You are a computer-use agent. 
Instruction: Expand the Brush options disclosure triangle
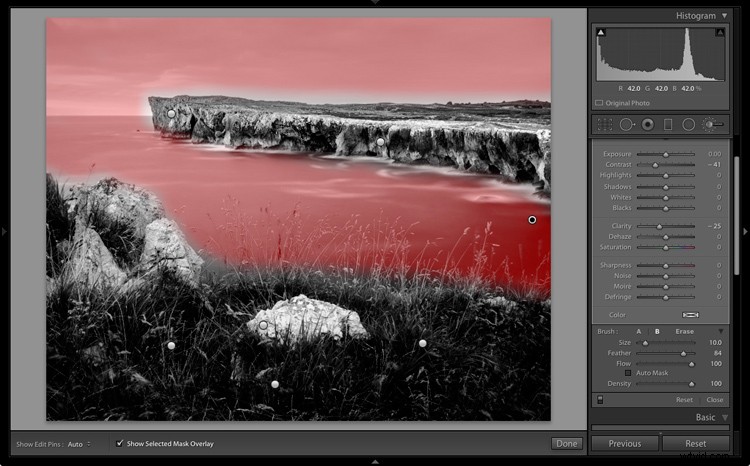(x=720, y=331)
